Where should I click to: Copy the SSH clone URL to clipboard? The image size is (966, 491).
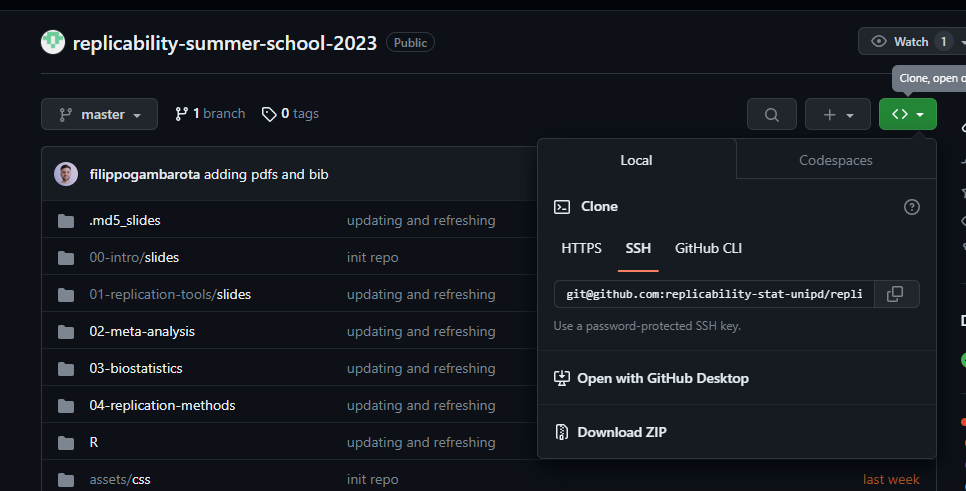tap(896, 294)
